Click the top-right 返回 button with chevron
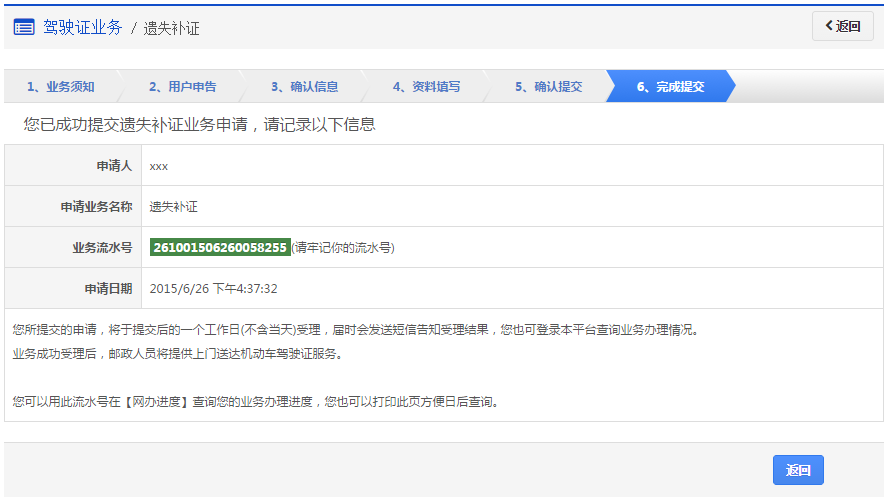Image resolution: width=889 pixels, height=498 pixels. click(x=843, y=26)
